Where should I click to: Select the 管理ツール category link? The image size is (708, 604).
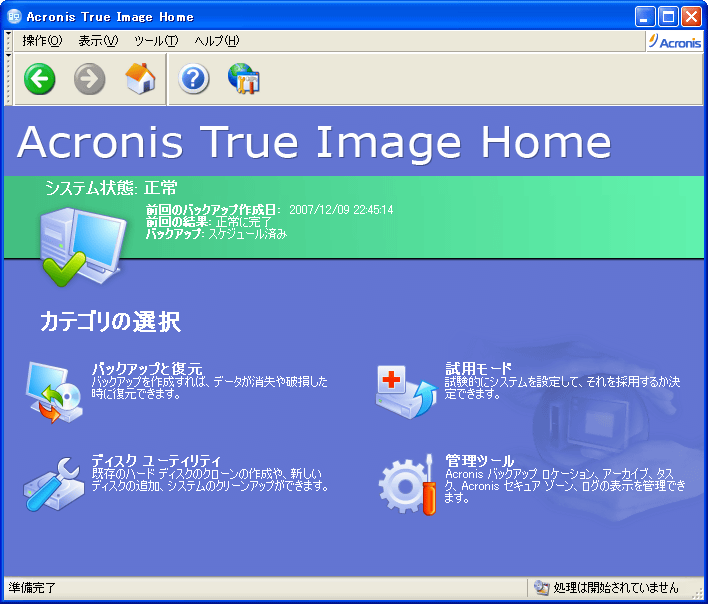[480, 461]
